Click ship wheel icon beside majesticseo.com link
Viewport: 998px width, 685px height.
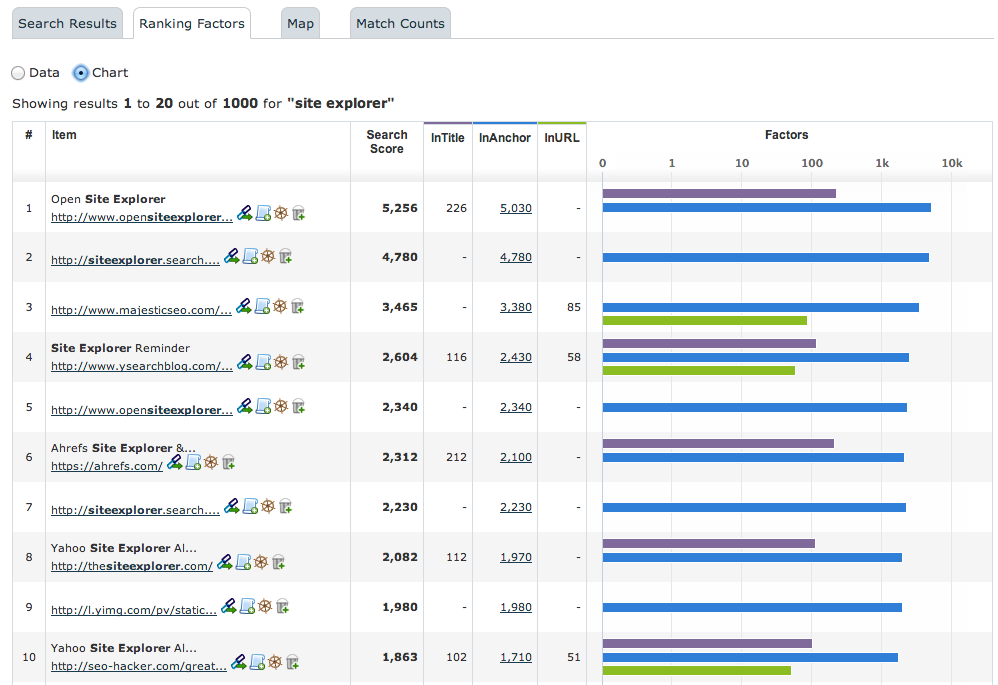click(279, 306)
